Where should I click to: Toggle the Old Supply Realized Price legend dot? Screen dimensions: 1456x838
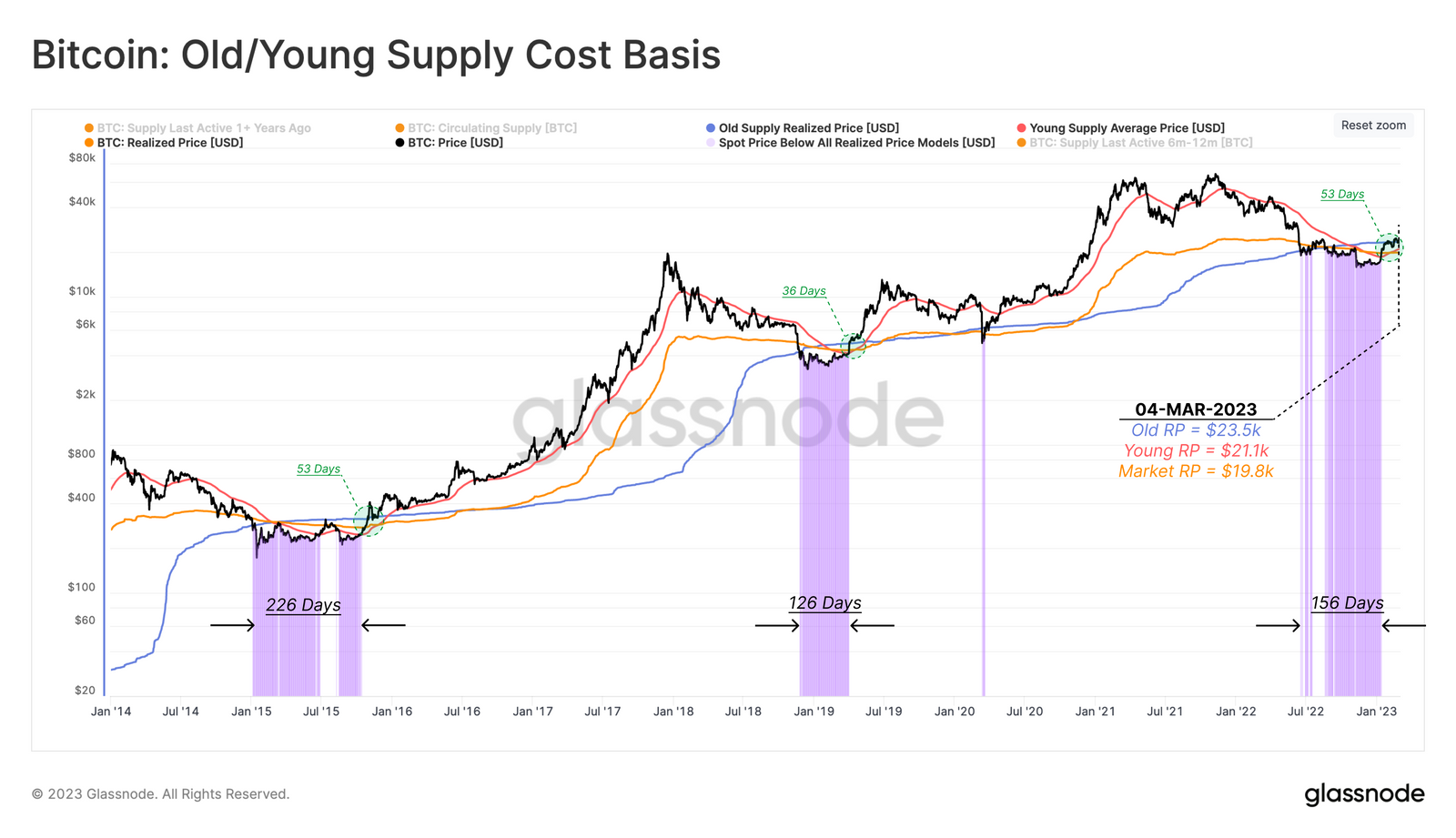tap(711, 128)
